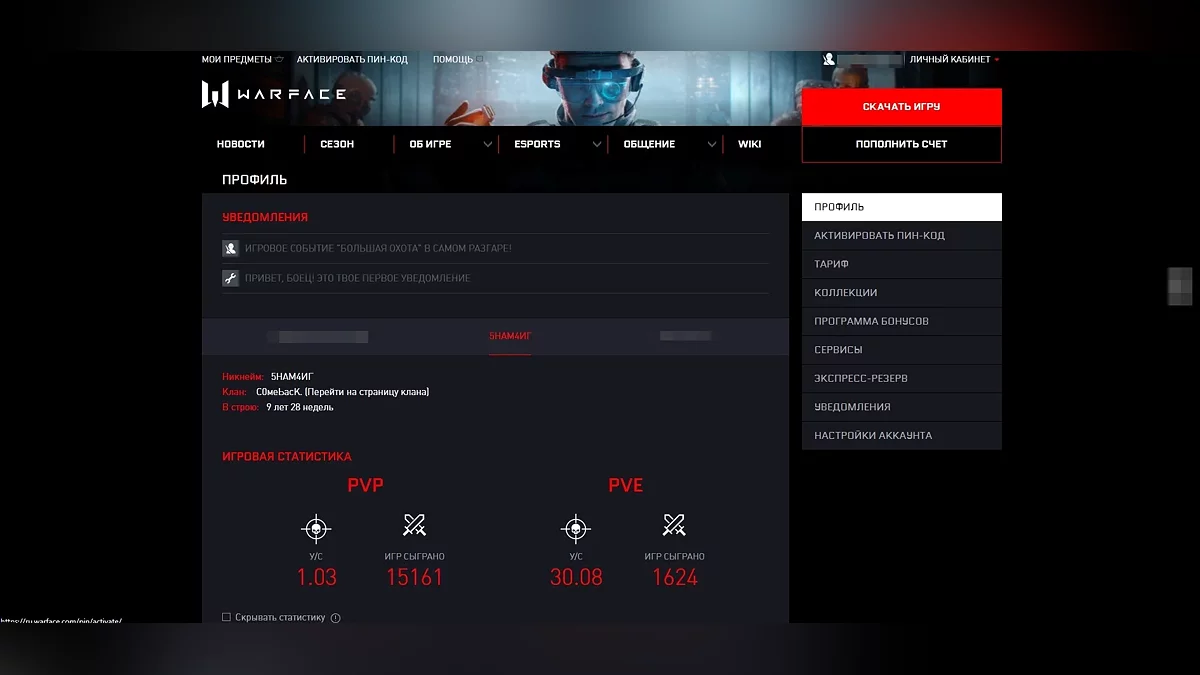Select the blurred first character tab
Viewport: 1200px width, 675px height.
pyautogui.click(x=317, y=337)
